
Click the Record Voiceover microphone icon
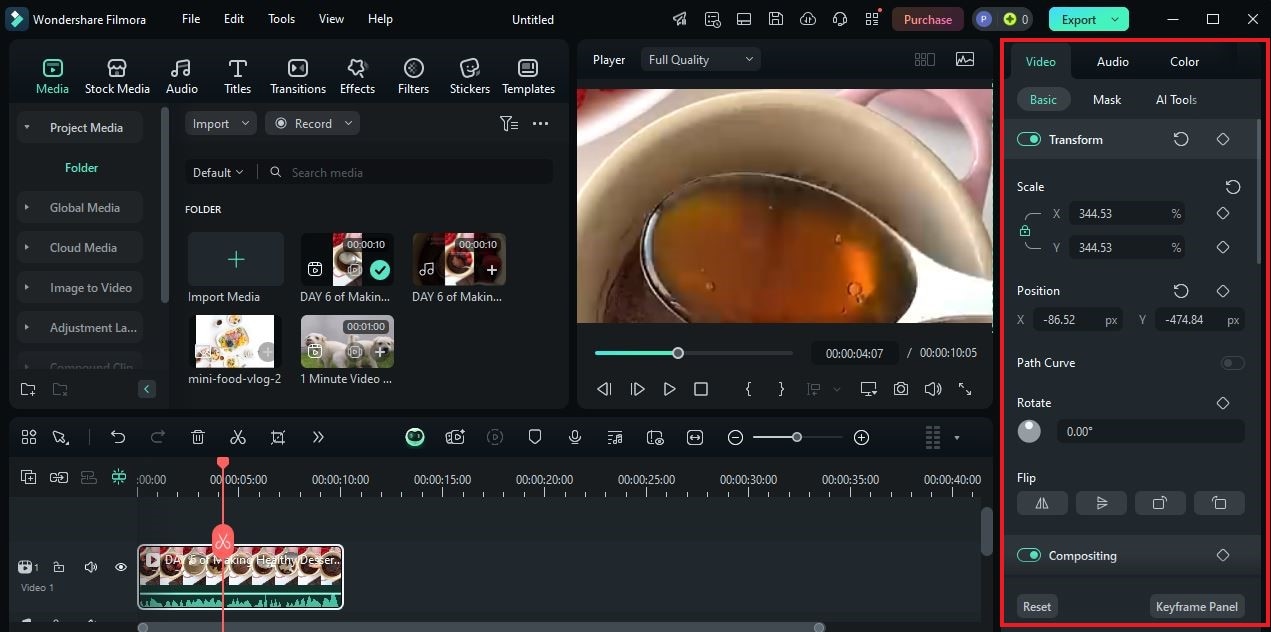pos(575,437)
